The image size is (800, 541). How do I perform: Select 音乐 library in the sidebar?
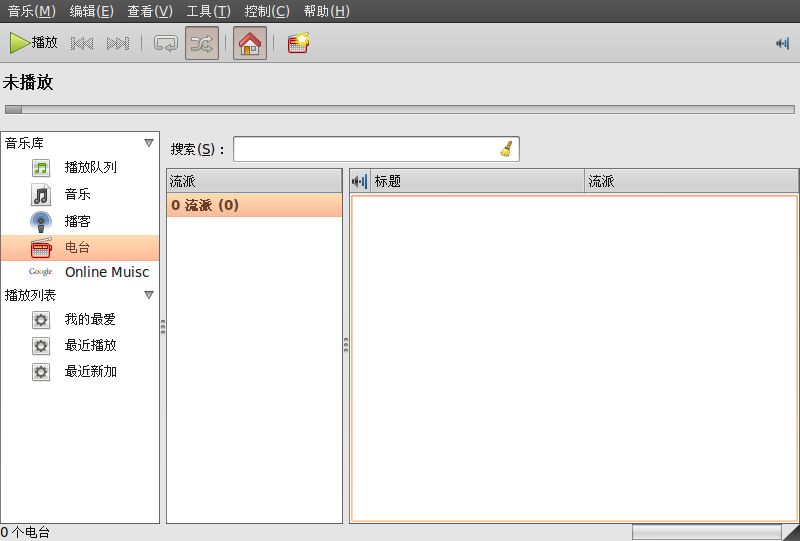[x=80, y=194]
